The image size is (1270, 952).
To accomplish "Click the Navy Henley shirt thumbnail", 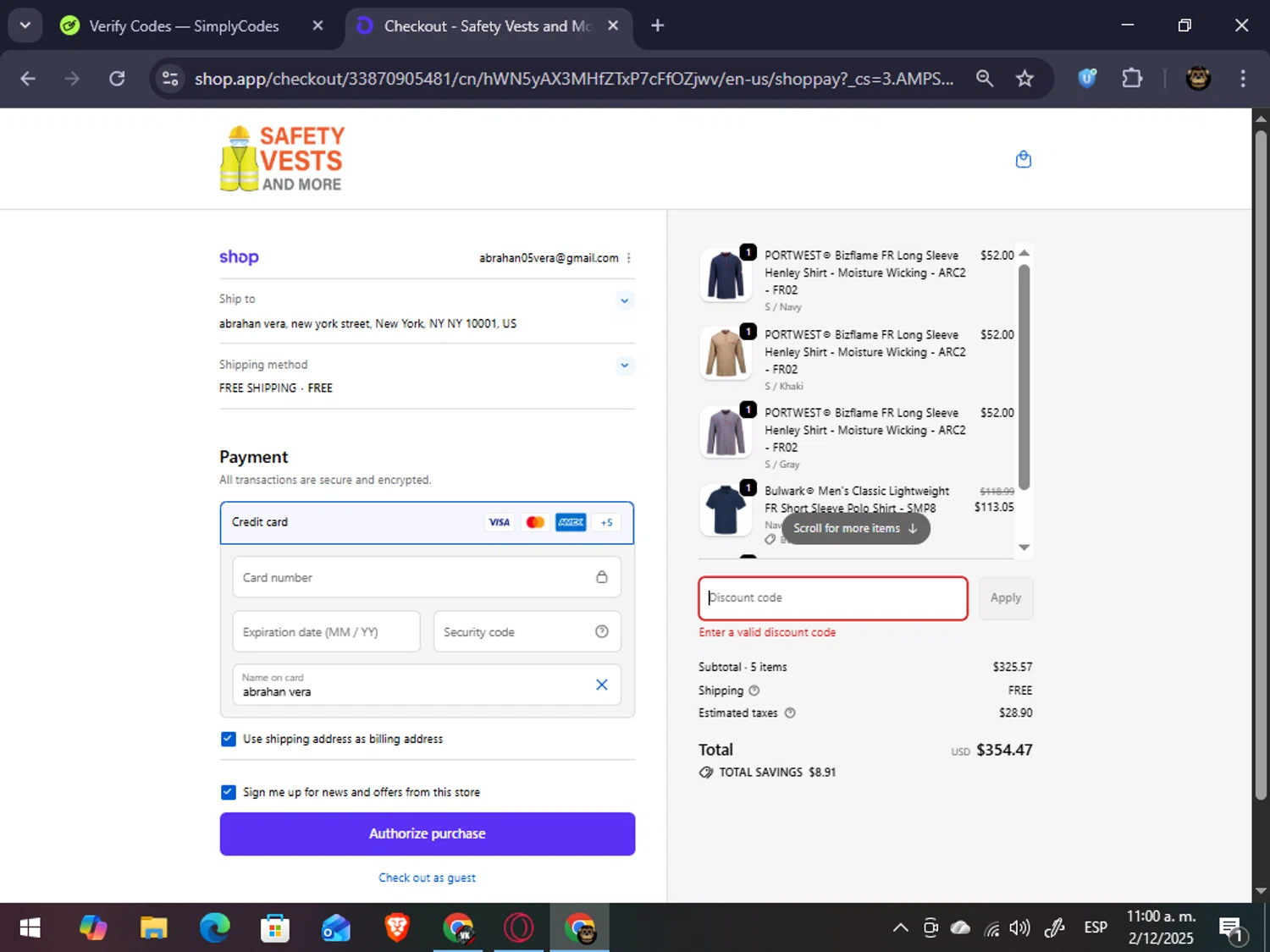I will 726,275.
